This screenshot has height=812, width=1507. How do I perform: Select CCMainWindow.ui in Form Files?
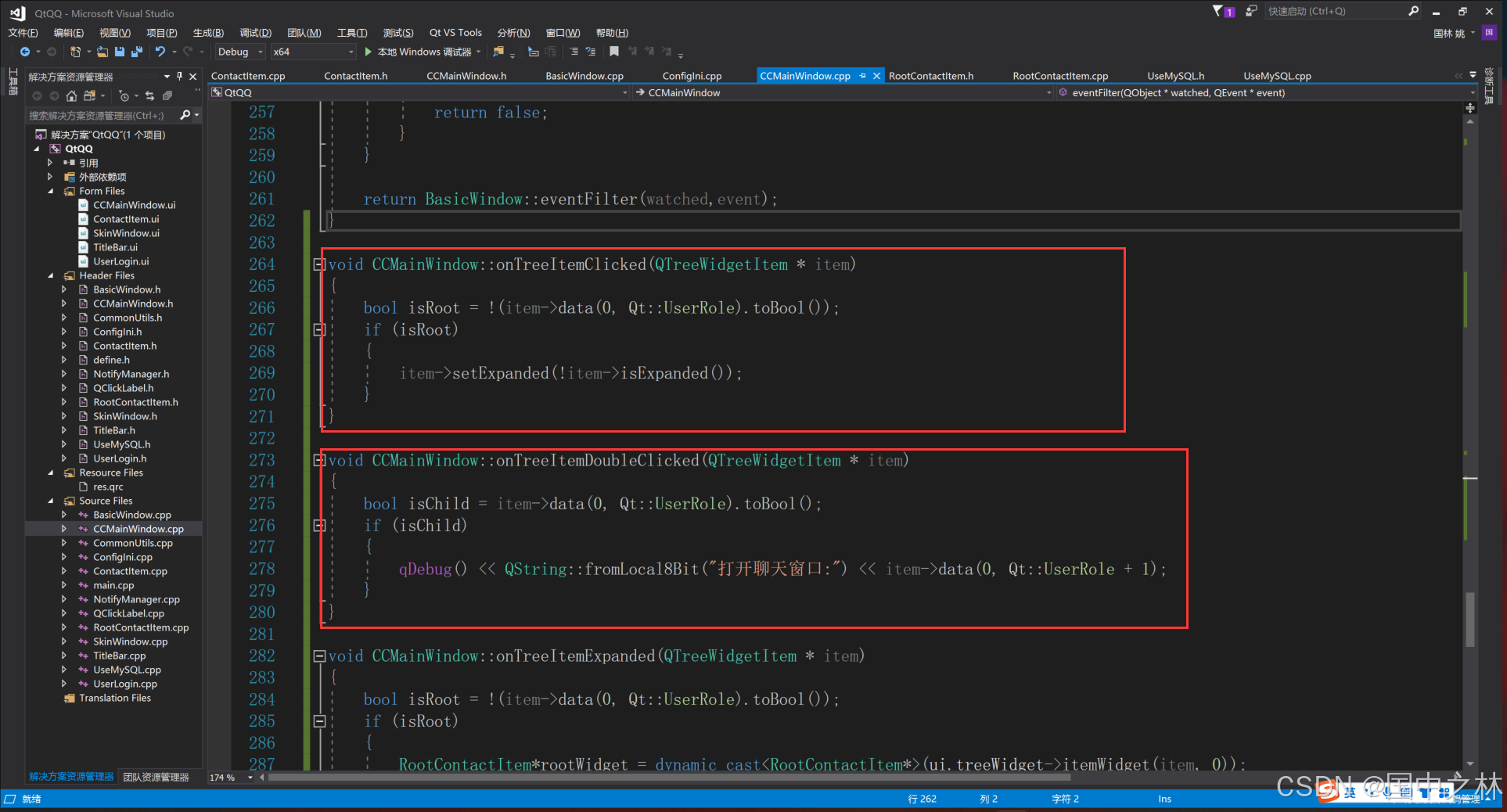[135, 205]
